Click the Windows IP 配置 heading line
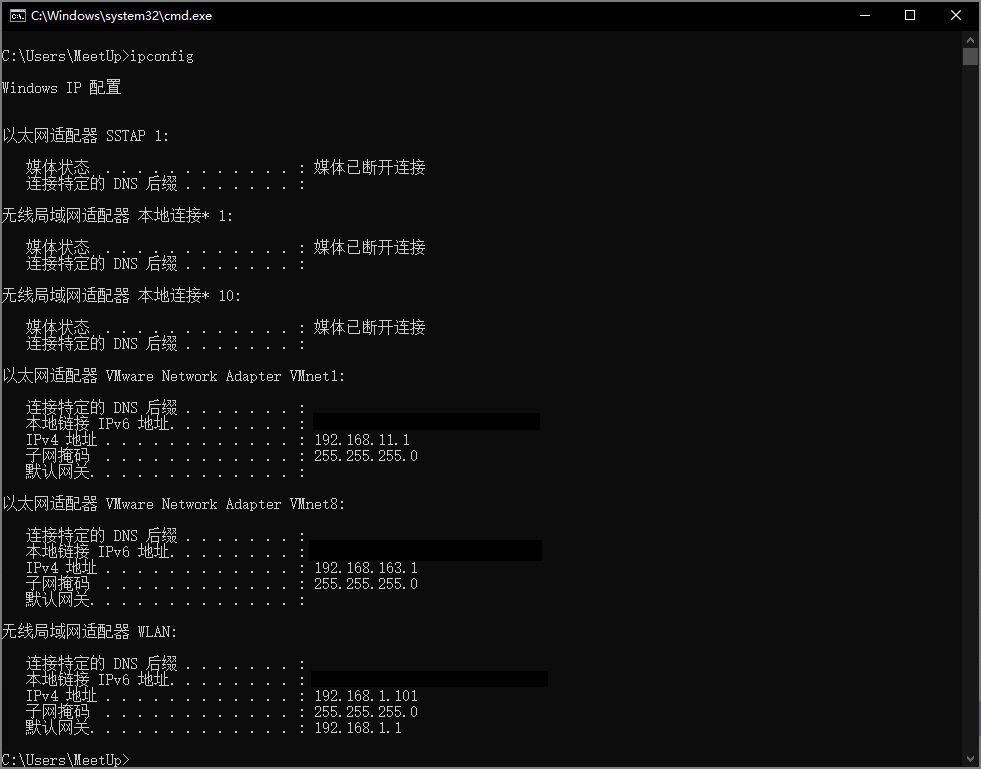Image resolution: width=981 pixels, height=769 pixels. tap(62, 88)
